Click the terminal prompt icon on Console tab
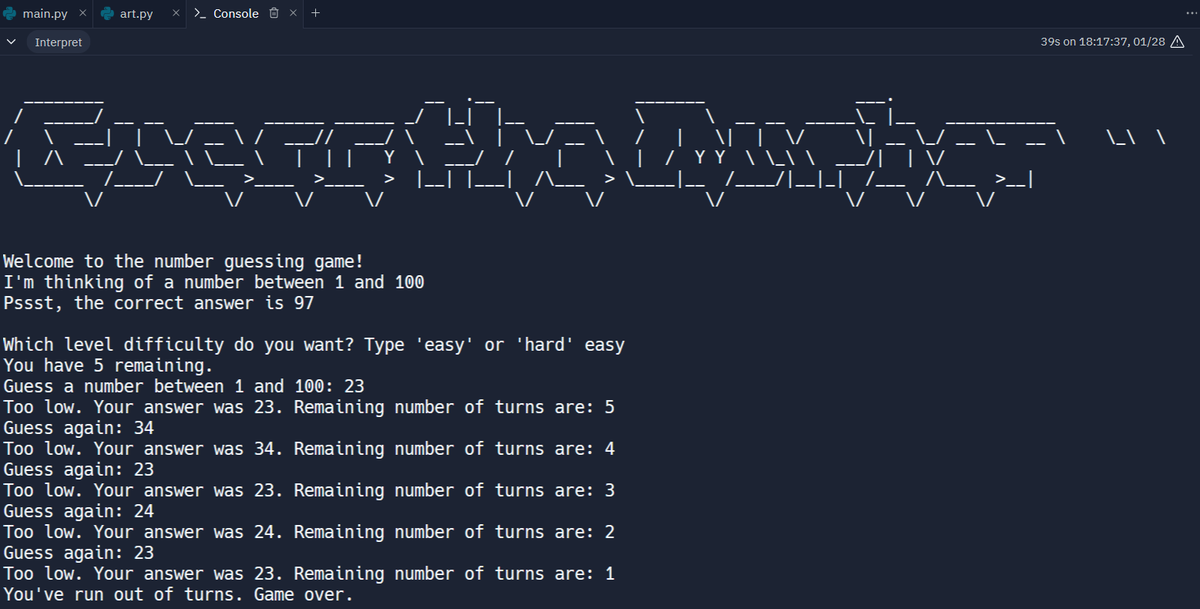This screenshot has width=1200, height=609. pos(200,14)
